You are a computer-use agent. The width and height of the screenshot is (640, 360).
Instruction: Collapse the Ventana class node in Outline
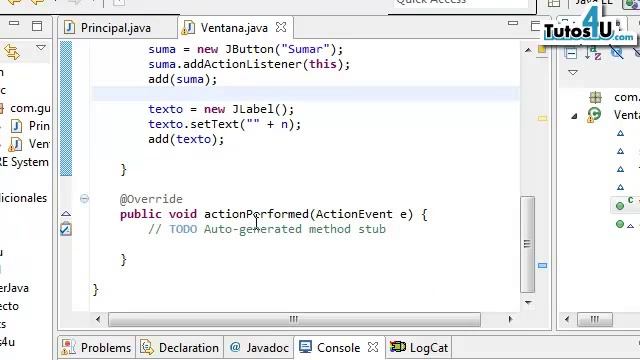(574, 116)
